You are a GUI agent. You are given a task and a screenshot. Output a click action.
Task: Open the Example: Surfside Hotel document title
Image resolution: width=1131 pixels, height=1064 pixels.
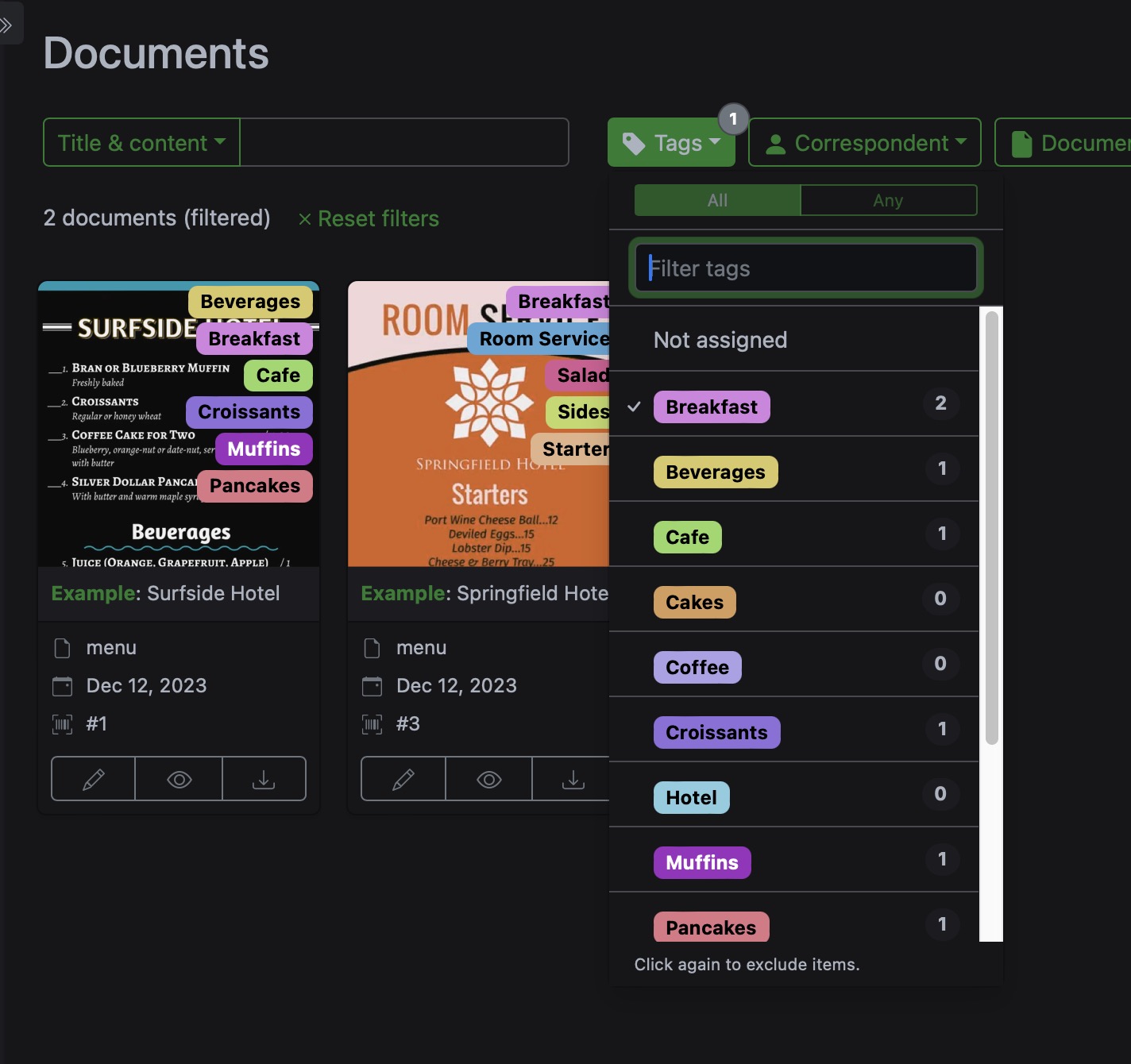point(165,593)
